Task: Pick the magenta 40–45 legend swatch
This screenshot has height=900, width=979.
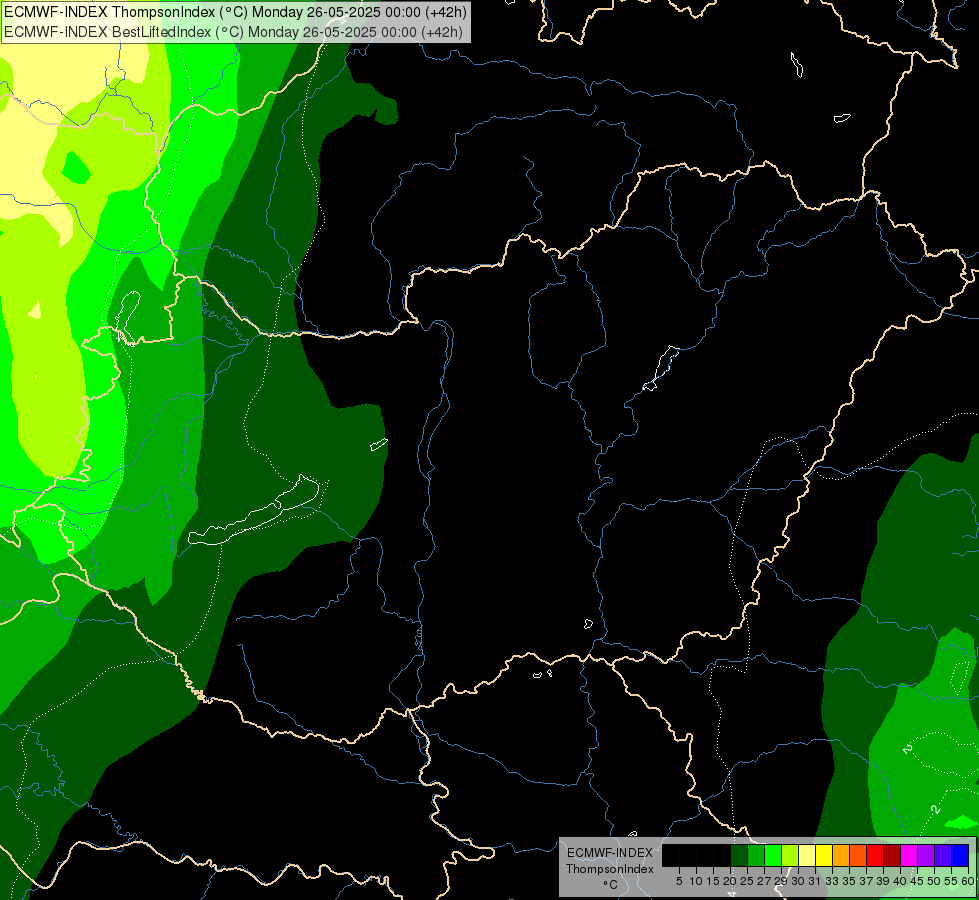Action: pos(909,855)
